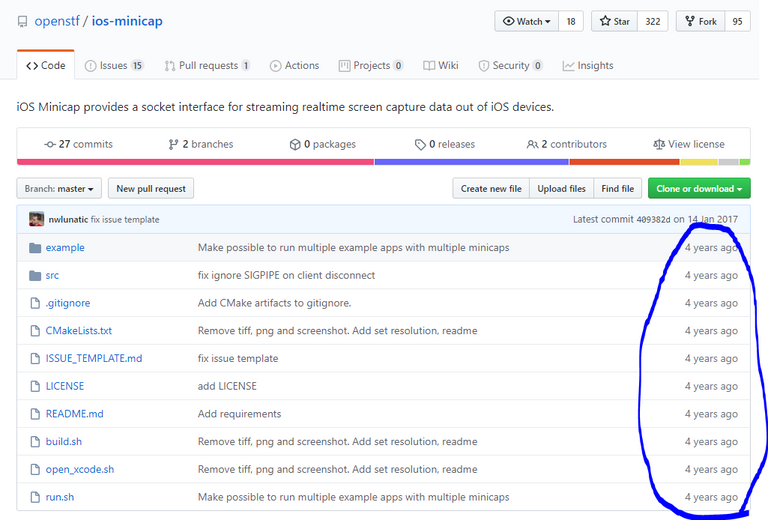Open the Actions tab

click(294, 66)
